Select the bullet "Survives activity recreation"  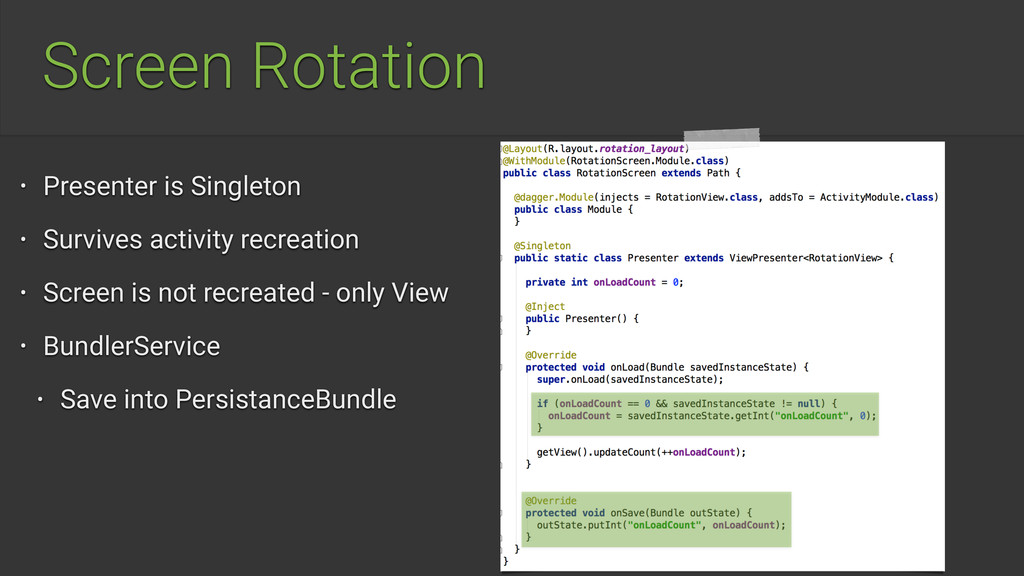click(201, 240)
